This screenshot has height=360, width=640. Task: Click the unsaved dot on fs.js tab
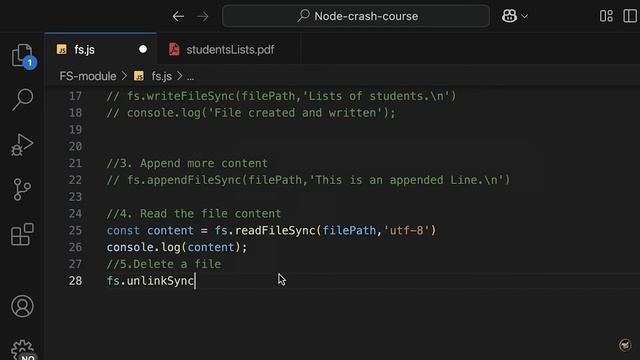(x=143, y=49)
